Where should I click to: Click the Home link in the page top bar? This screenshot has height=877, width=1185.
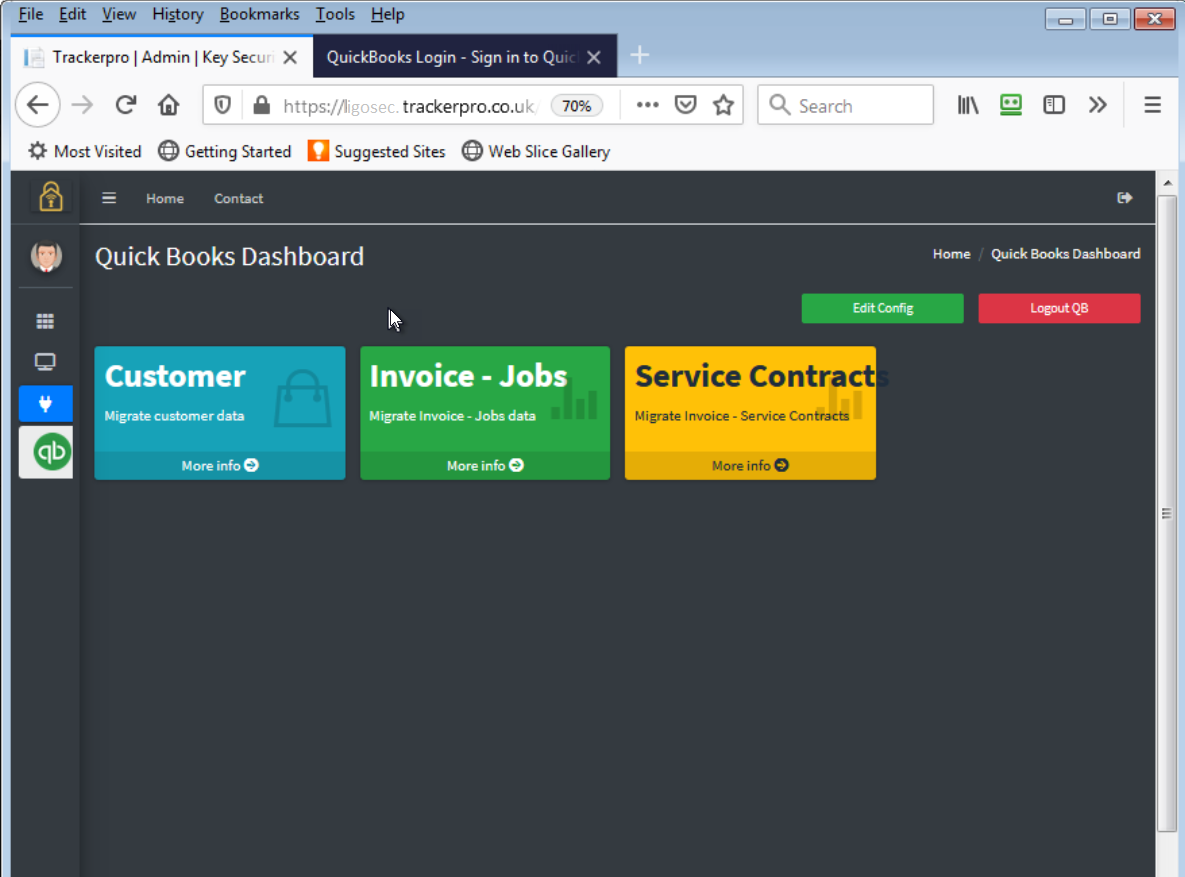165,198
